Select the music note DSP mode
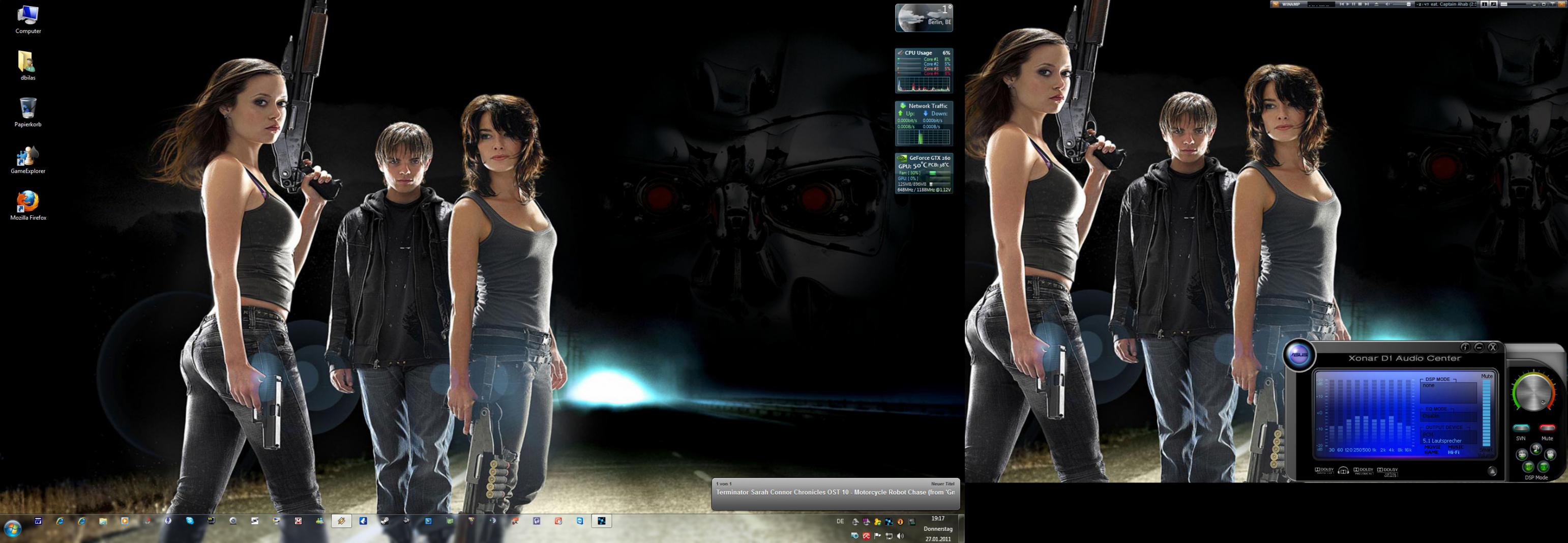The image size is (1568, 543). coord(1536,449)
